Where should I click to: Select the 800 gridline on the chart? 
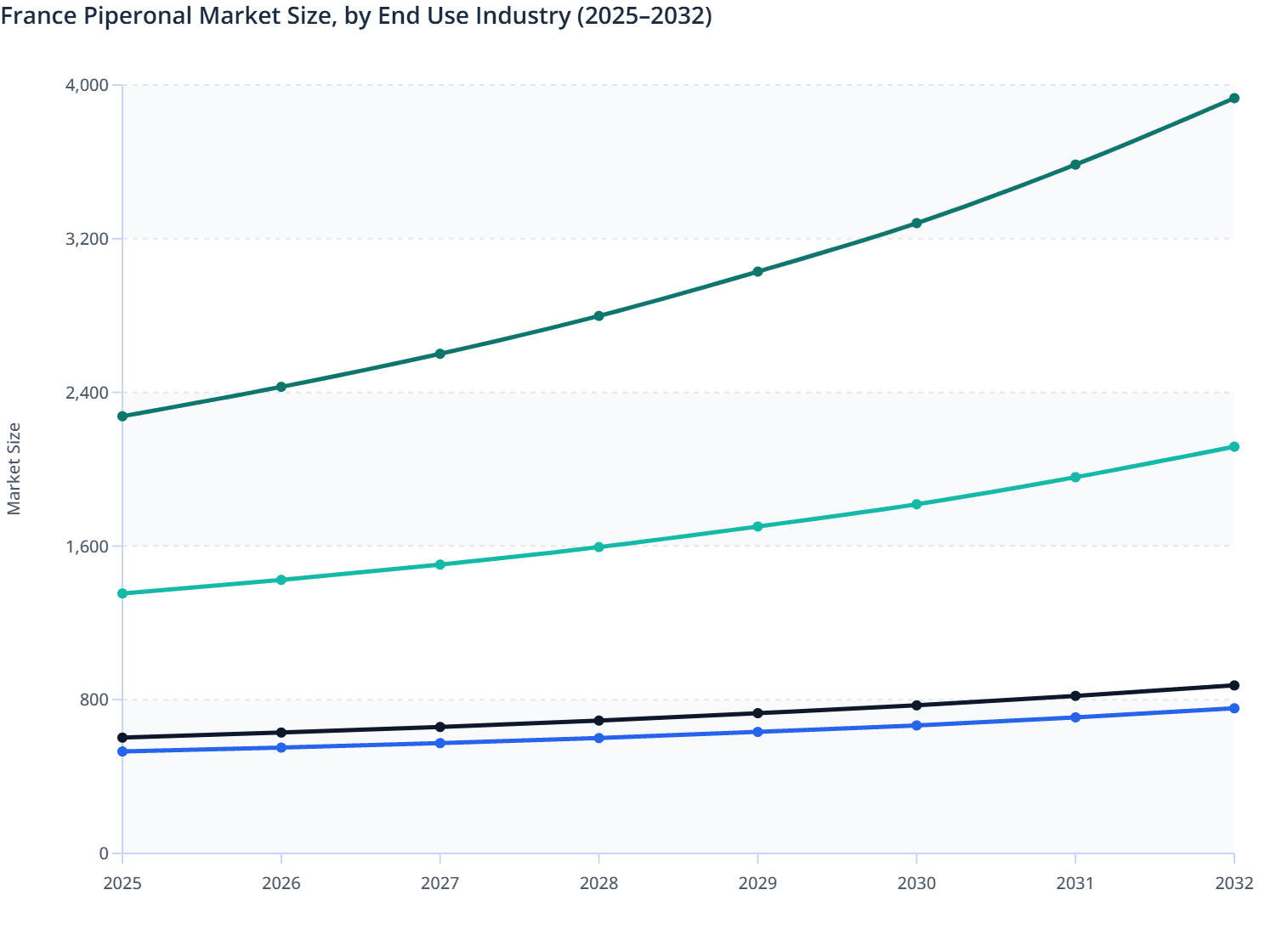[x=672, y=698]
